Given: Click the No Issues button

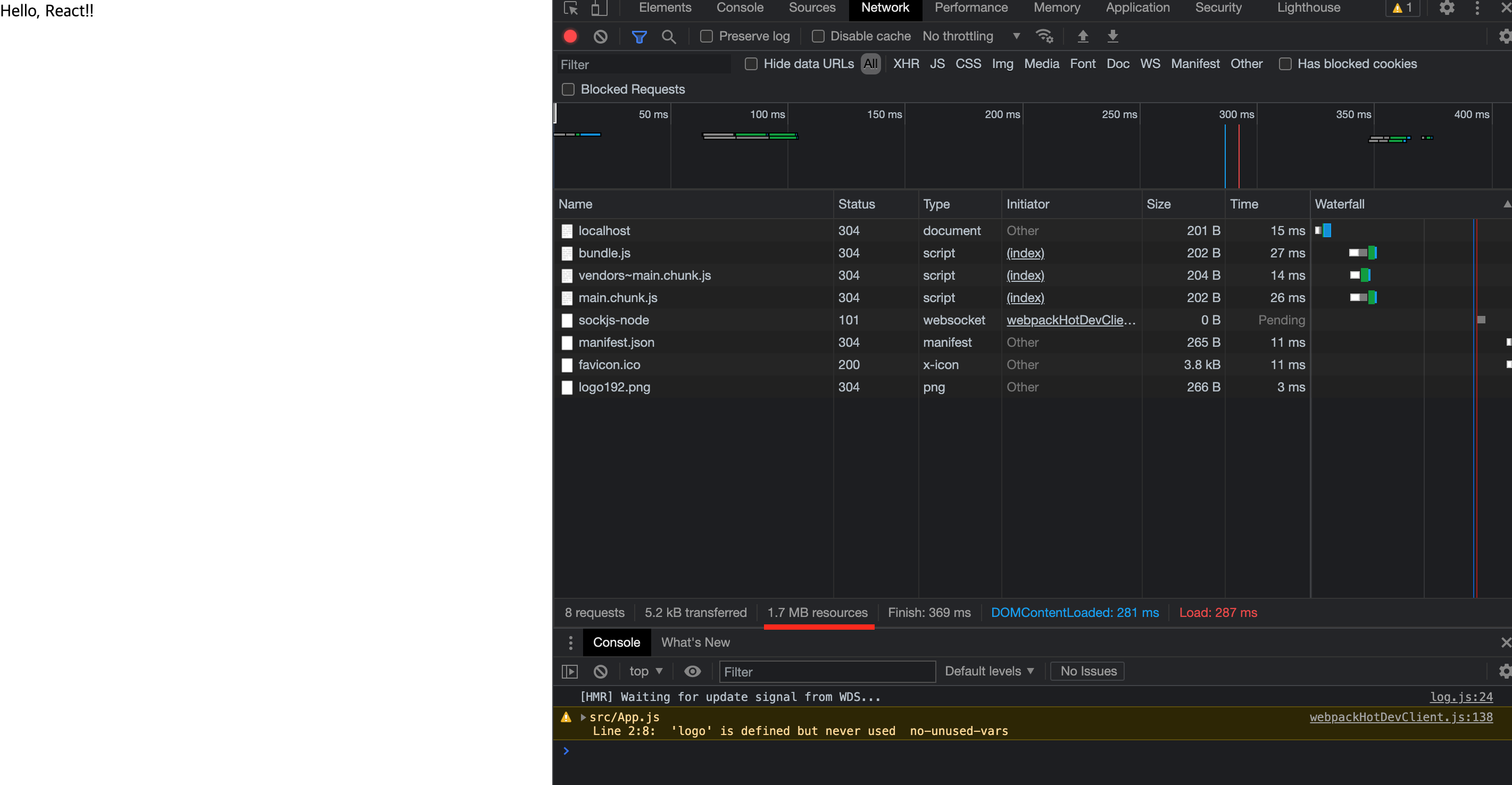Looking at the screenshot, I should tap(1087, 671).
